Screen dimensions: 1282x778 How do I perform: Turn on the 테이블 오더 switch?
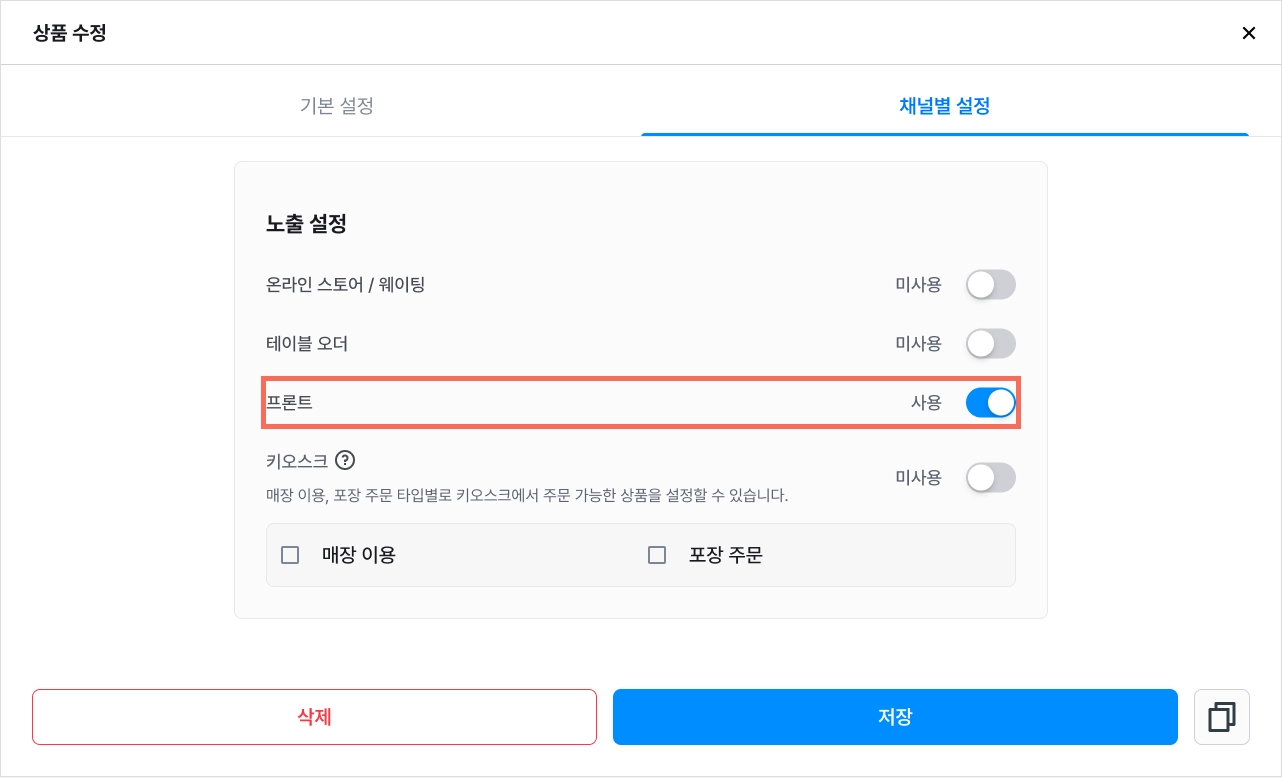991,344
